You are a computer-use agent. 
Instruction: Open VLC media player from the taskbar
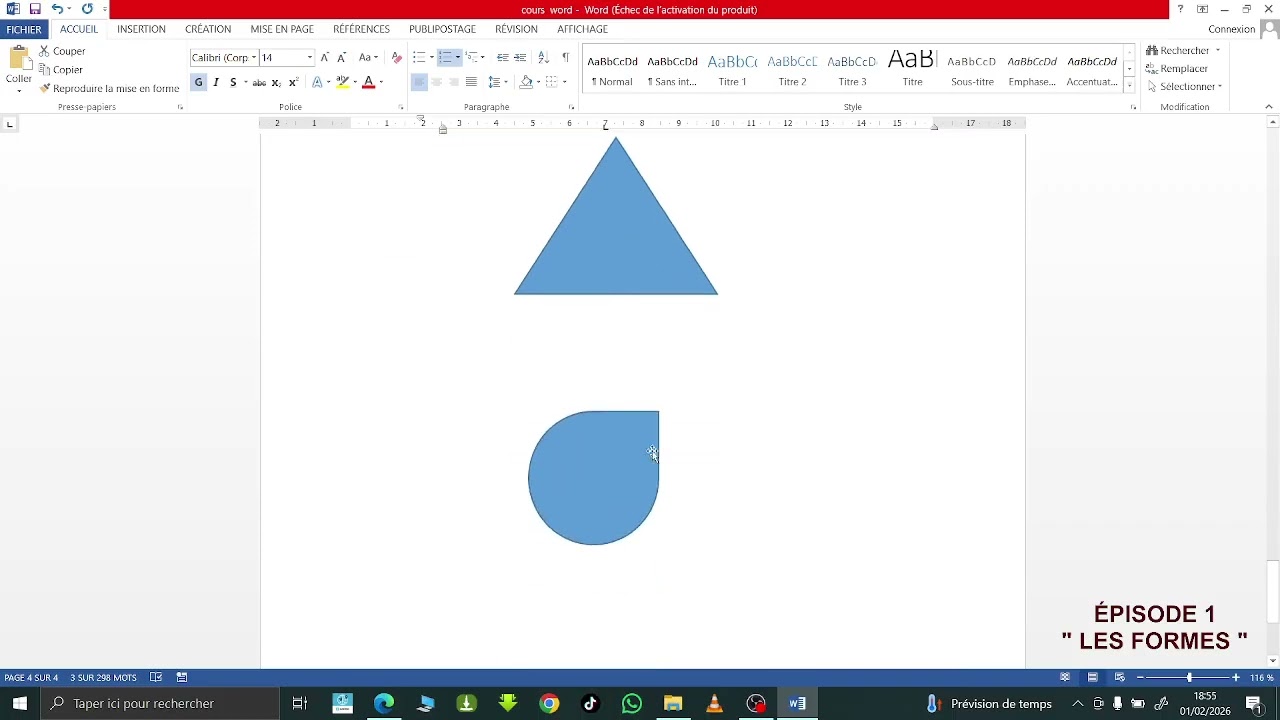(714, 703)
